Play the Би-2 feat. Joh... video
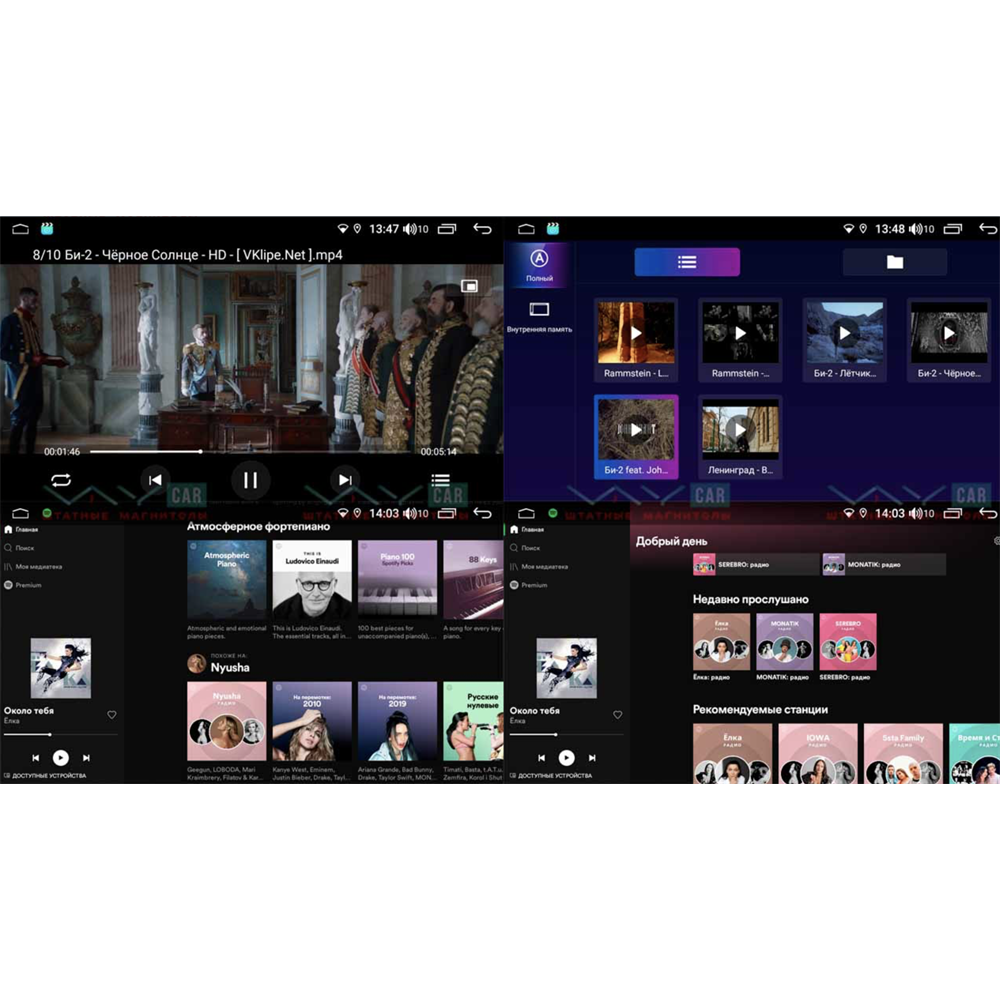The image size is (1000, 1000). (x=636, y=437)
